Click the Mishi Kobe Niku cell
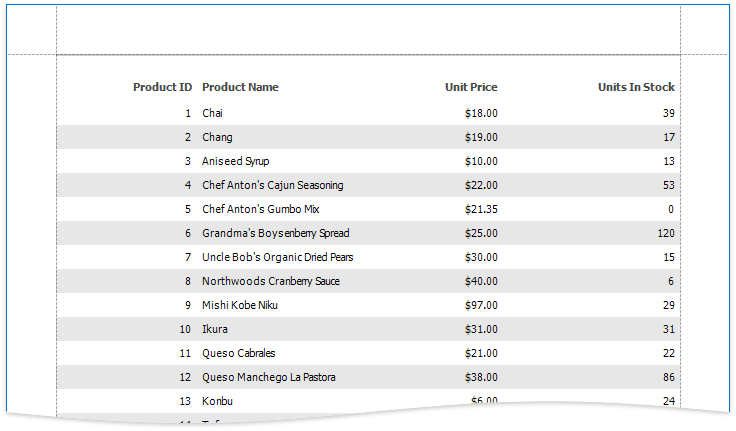 click(x=238, y=305)
